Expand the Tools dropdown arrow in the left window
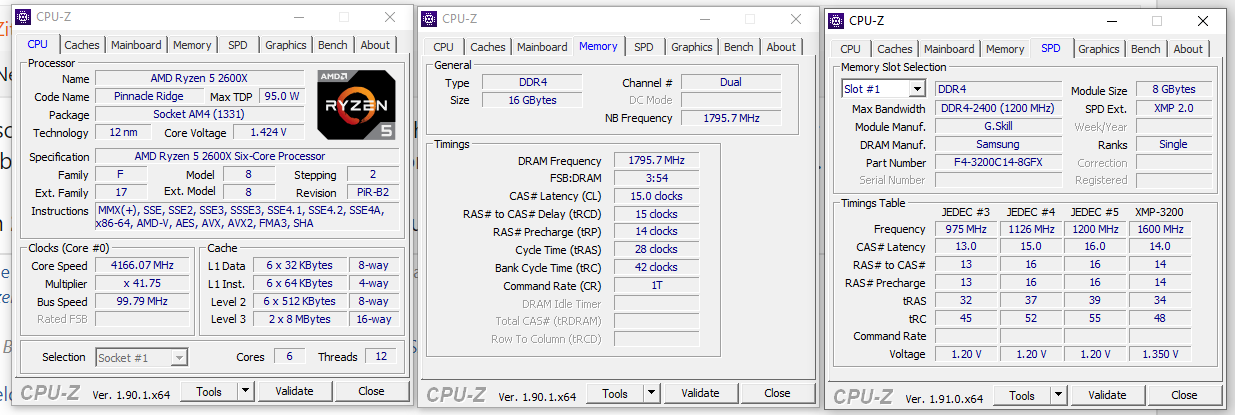1235x415 pixels. pyautogui.click(x=246, y=391)
